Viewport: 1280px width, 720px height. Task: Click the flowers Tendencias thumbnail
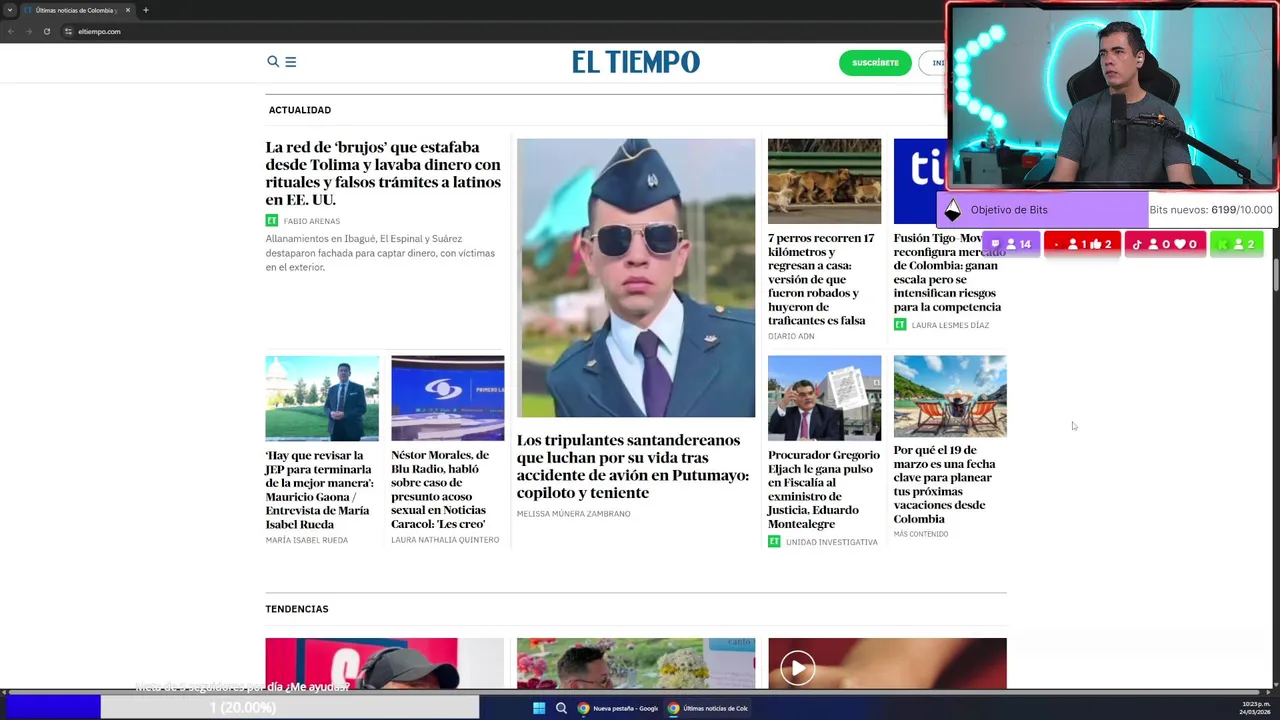tap(636, 663)
